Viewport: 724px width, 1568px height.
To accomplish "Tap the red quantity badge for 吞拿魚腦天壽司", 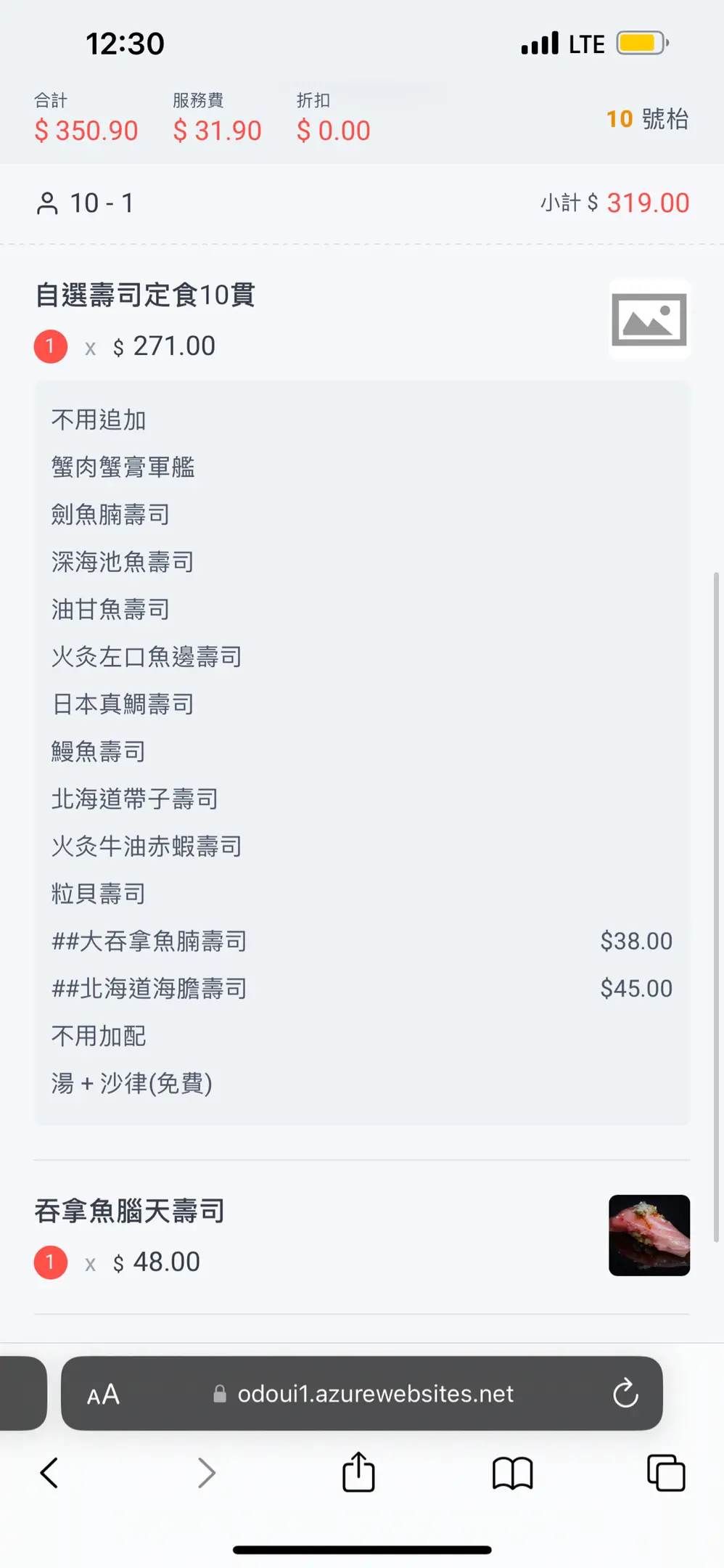I will 51,1262.
